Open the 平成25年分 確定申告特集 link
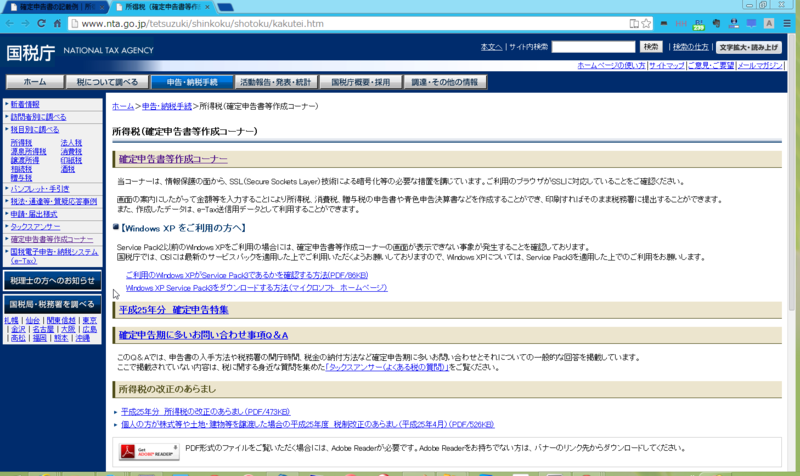The image size is (800, 476). [x=173, y=310]
